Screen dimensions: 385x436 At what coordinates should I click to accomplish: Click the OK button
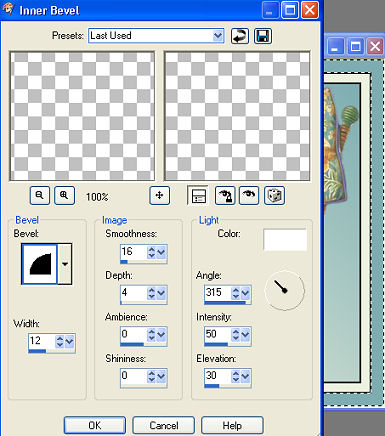(x=95, y=425)
